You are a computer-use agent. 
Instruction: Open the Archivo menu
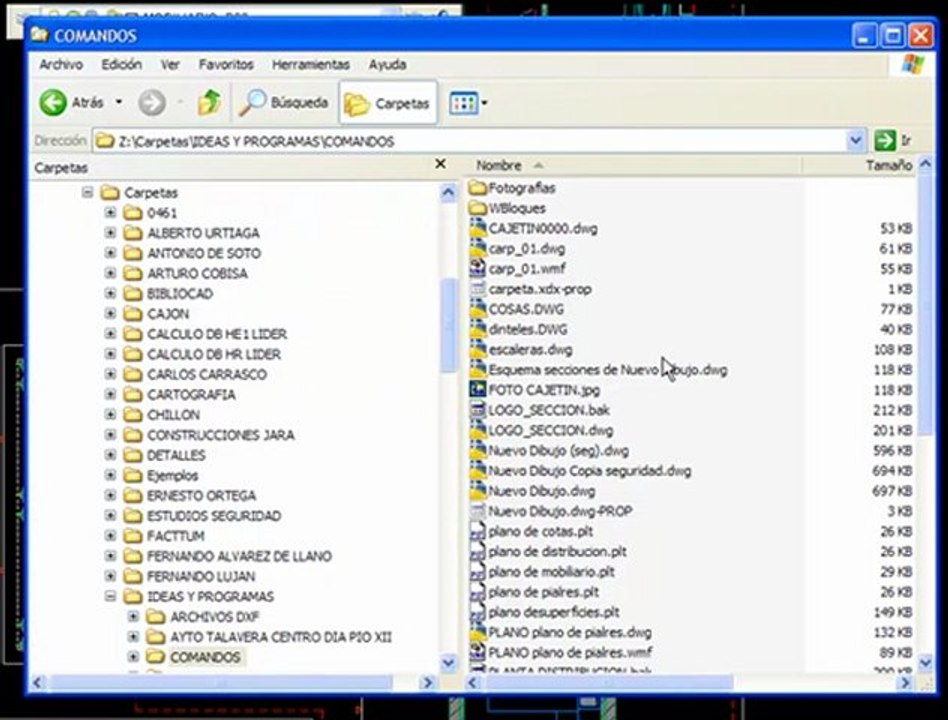61,64
